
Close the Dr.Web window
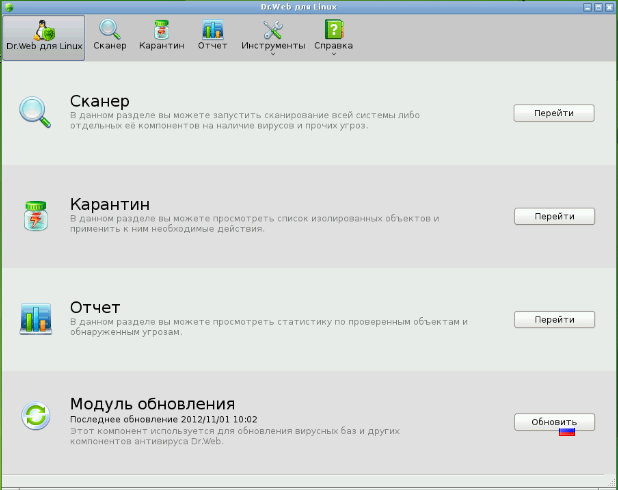pos(609,7)
